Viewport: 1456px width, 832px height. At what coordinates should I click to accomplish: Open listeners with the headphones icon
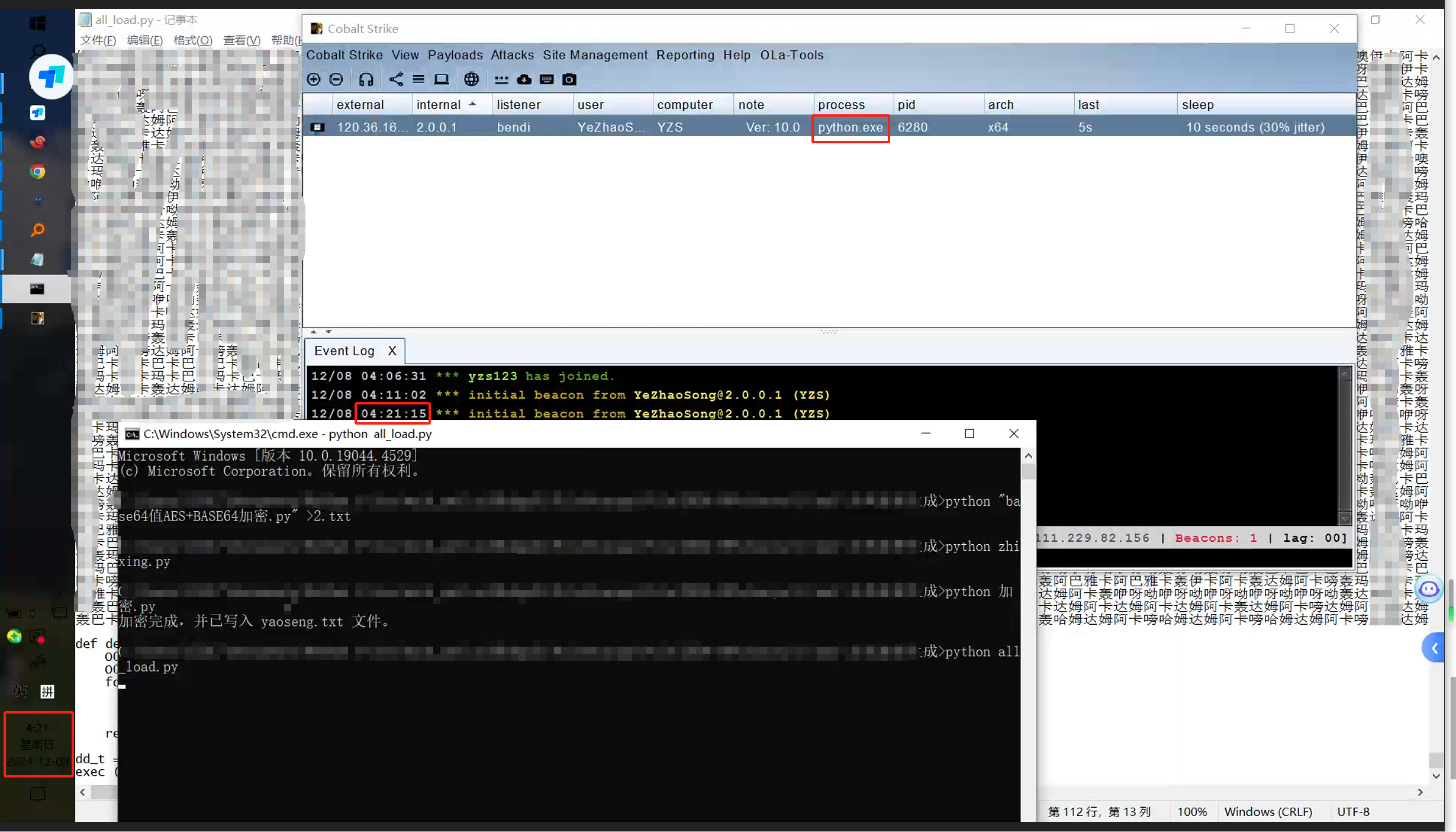[x=366, y=79]
